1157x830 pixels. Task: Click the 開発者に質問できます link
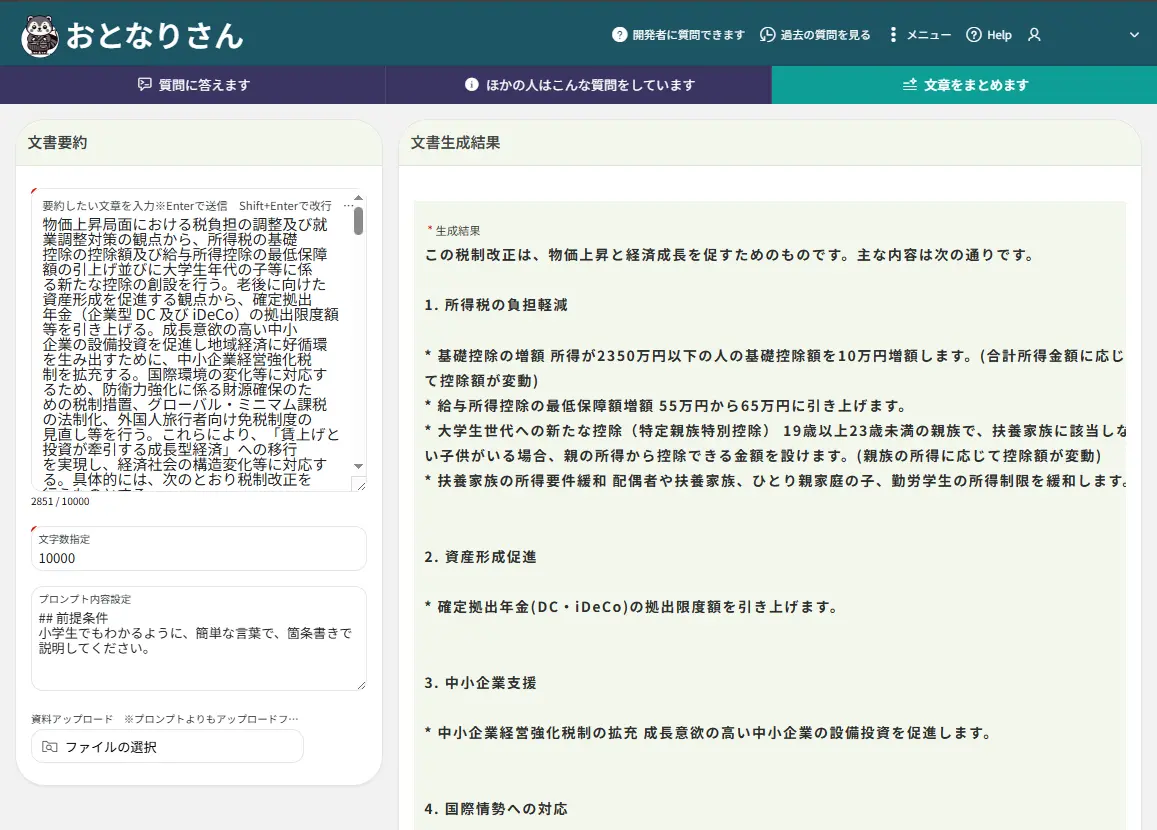[x=688, y=35]
